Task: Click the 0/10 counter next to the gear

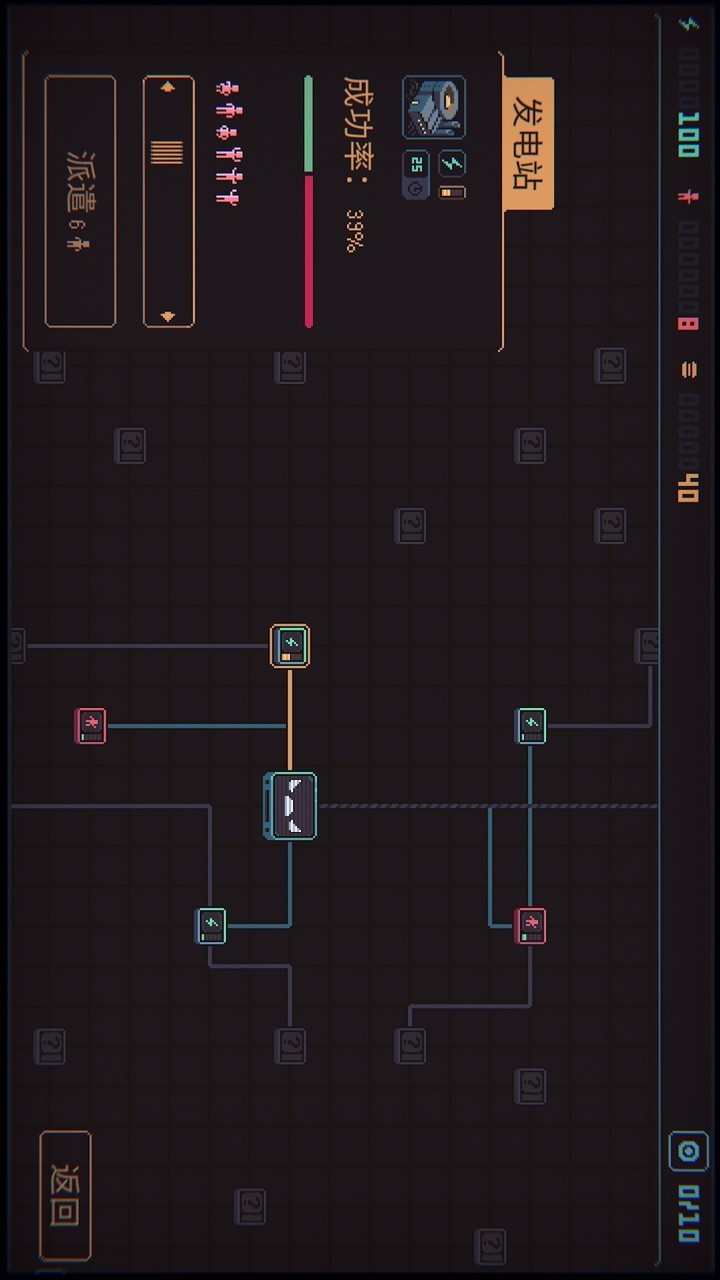Action: click(x=688, y=1214)
